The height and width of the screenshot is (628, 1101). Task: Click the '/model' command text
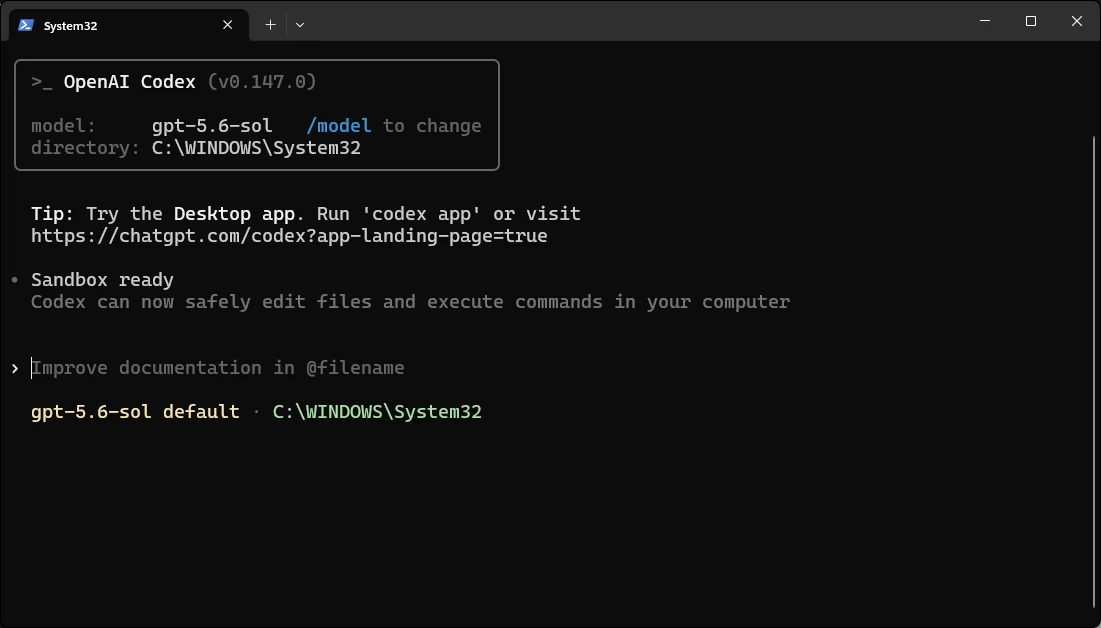tap(338, 126)
